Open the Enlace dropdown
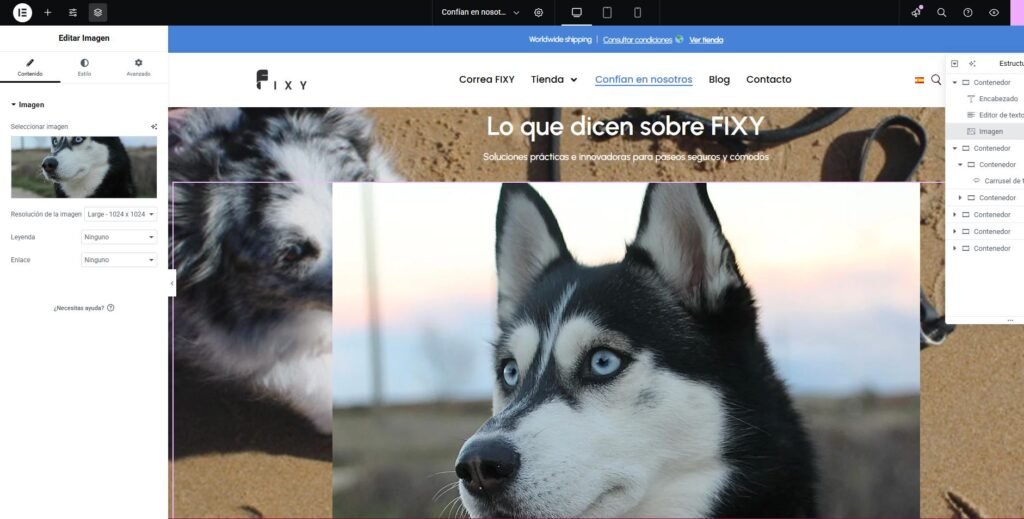Screen dimensions: 1024x519 tap(120, 260)
